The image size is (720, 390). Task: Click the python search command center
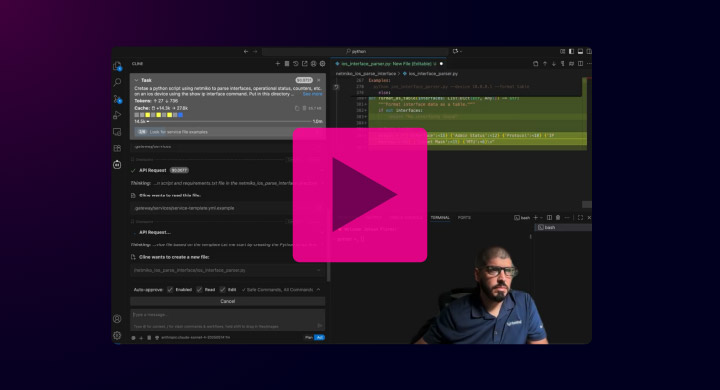(355, 51)
